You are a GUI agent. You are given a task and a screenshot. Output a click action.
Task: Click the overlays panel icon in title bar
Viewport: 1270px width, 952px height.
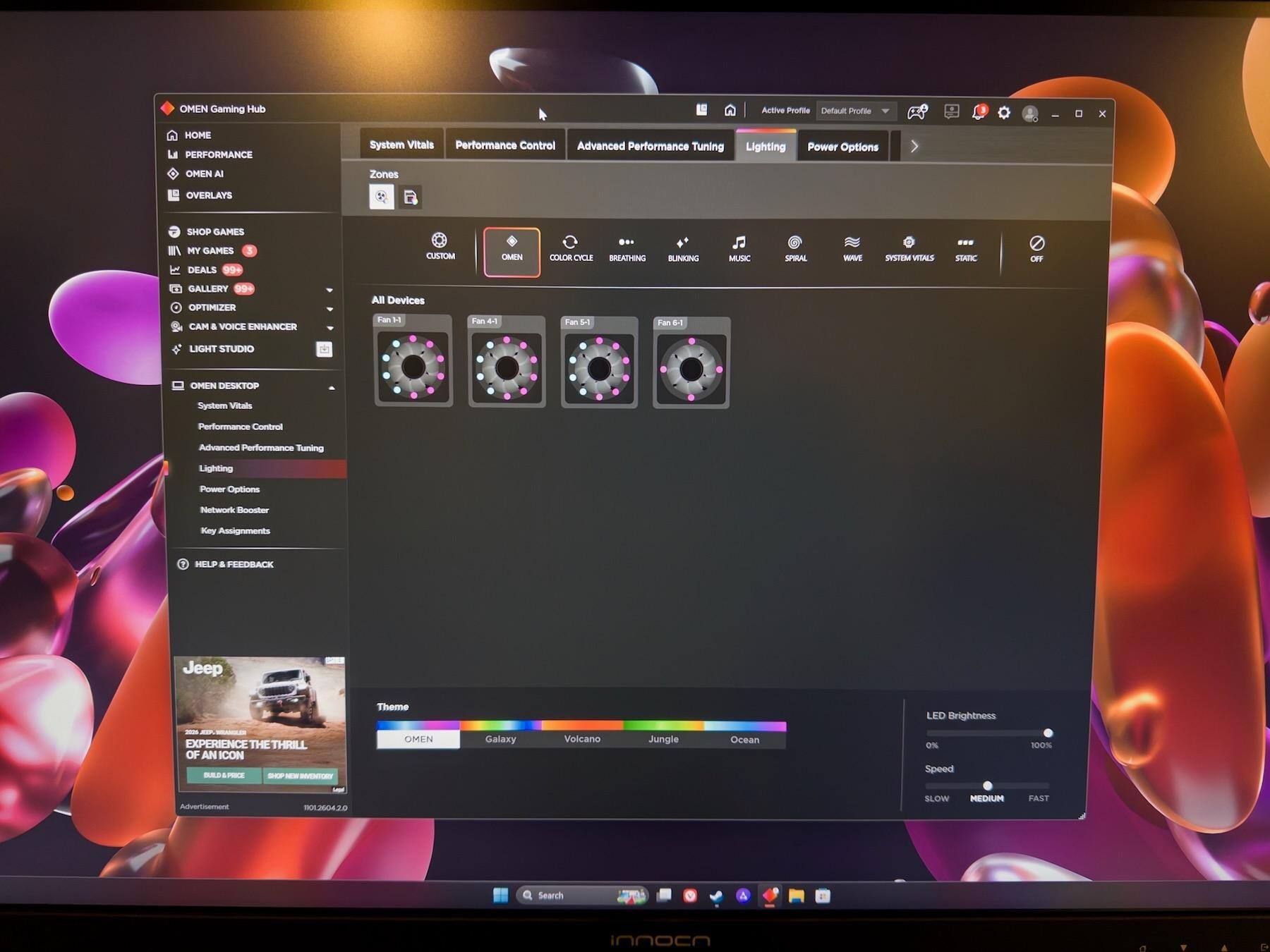click(701, 109)
